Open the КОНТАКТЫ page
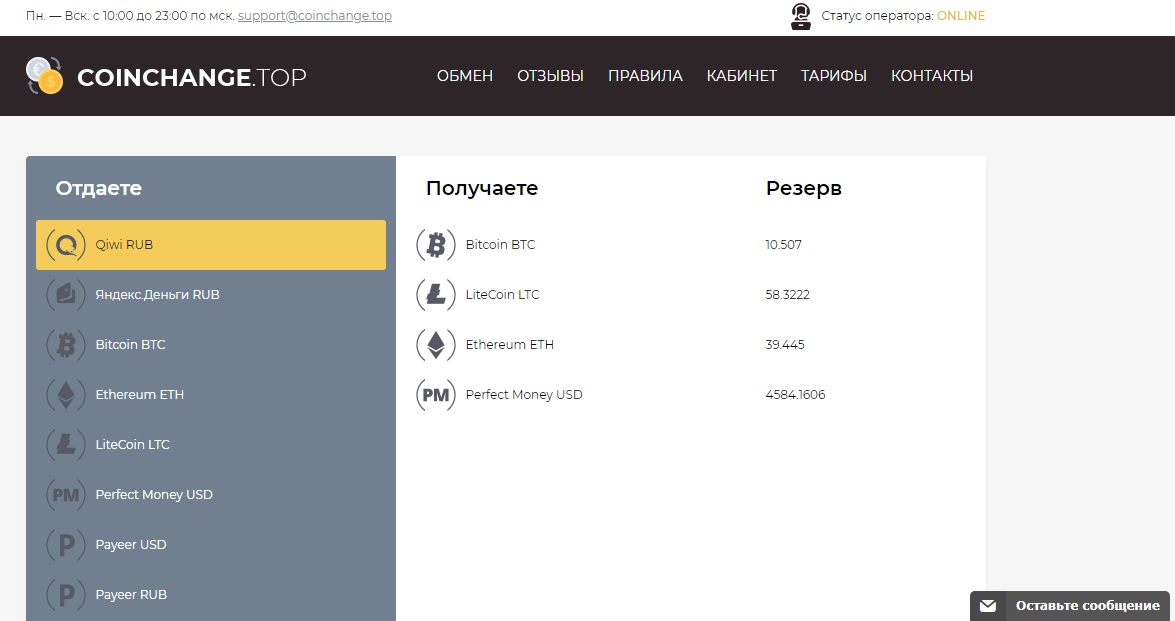 tap(931, 76)
